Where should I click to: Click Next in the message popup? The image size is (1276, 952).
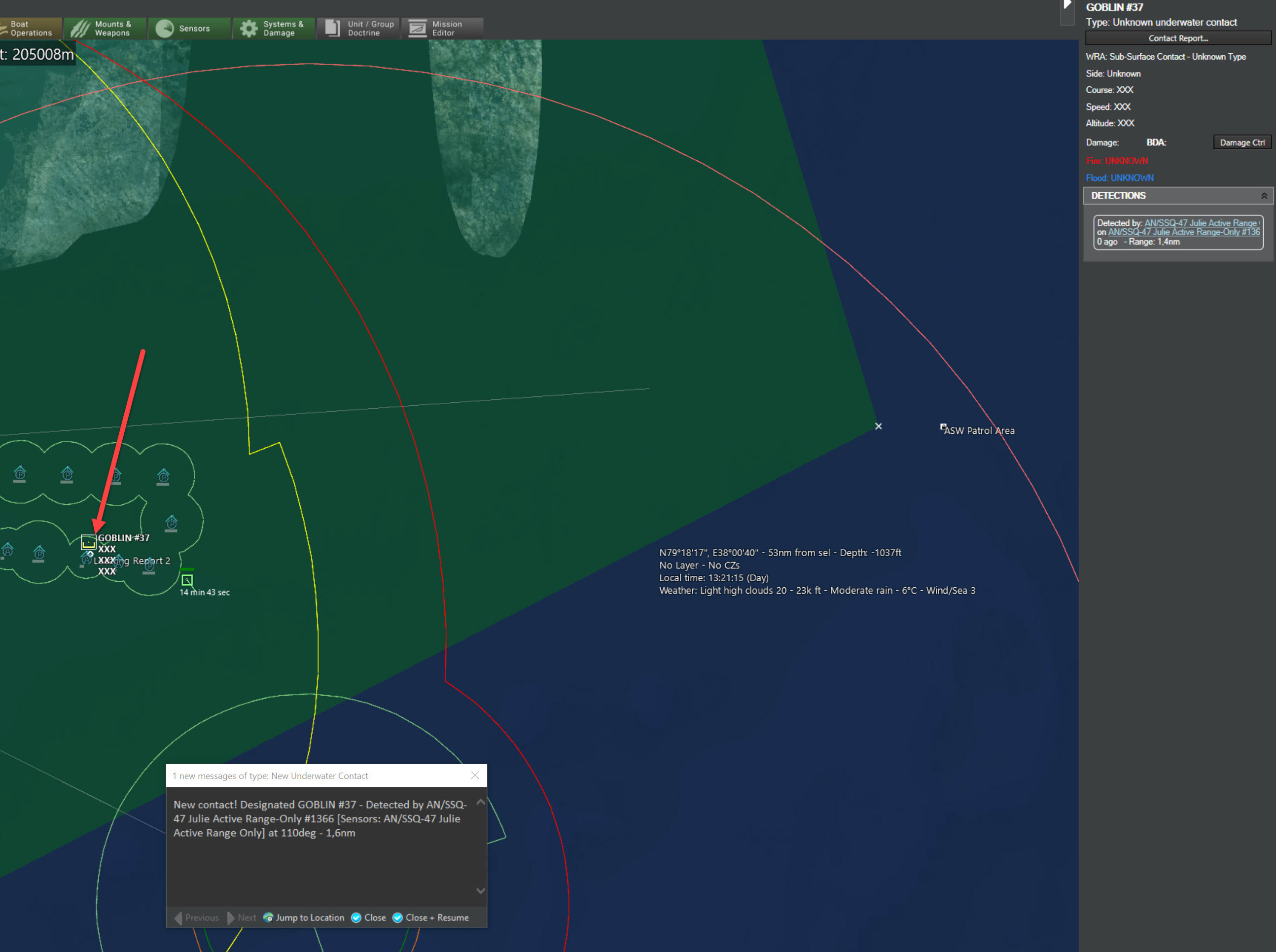pyautogui.click(x=242, y=917)
